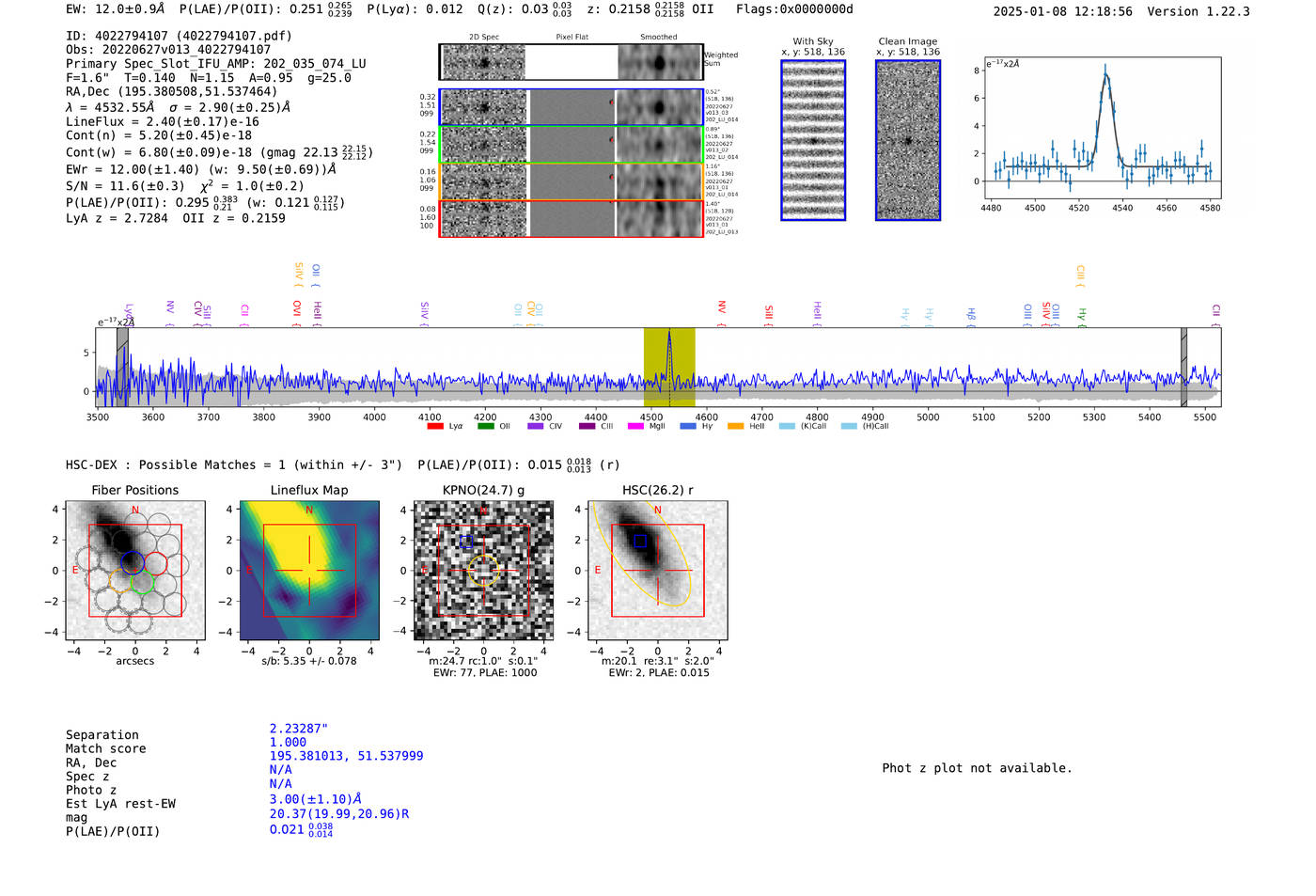Click the orange HeII legend swatch
This screenshot has height=896, width=1316.
[735, 426]
